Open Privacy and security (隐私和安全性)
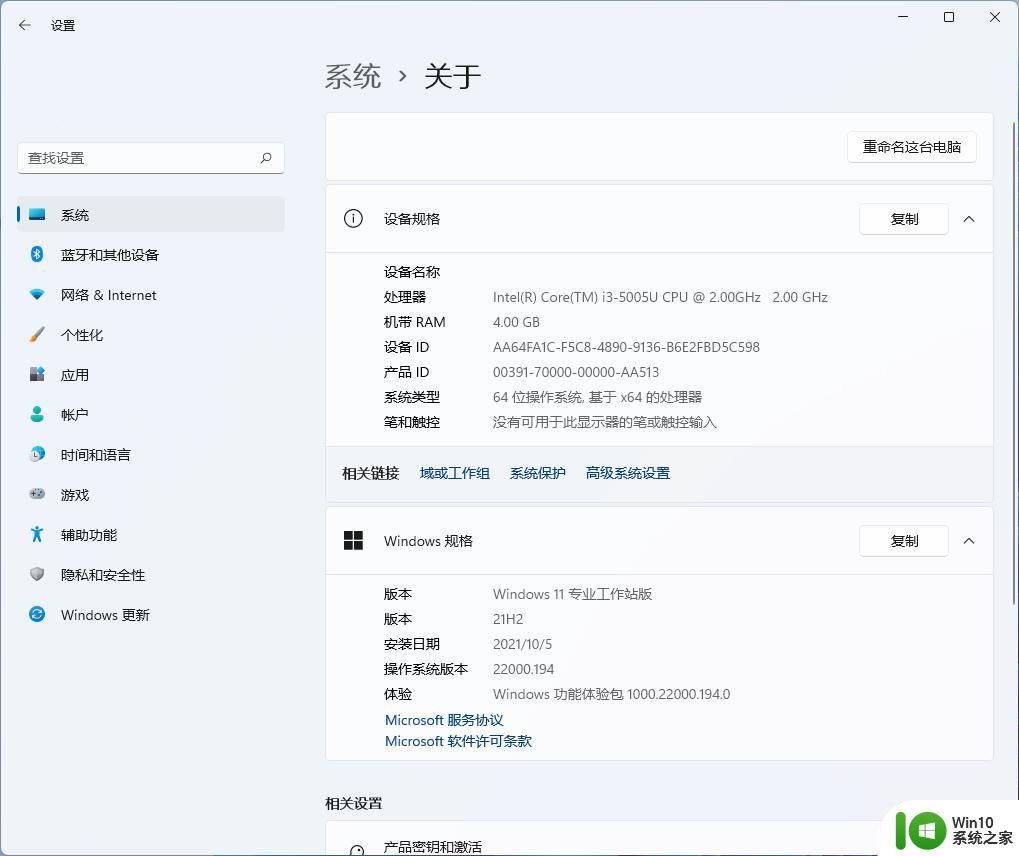The height and width of the screenshot is (856, 1019). pos(102,575)
